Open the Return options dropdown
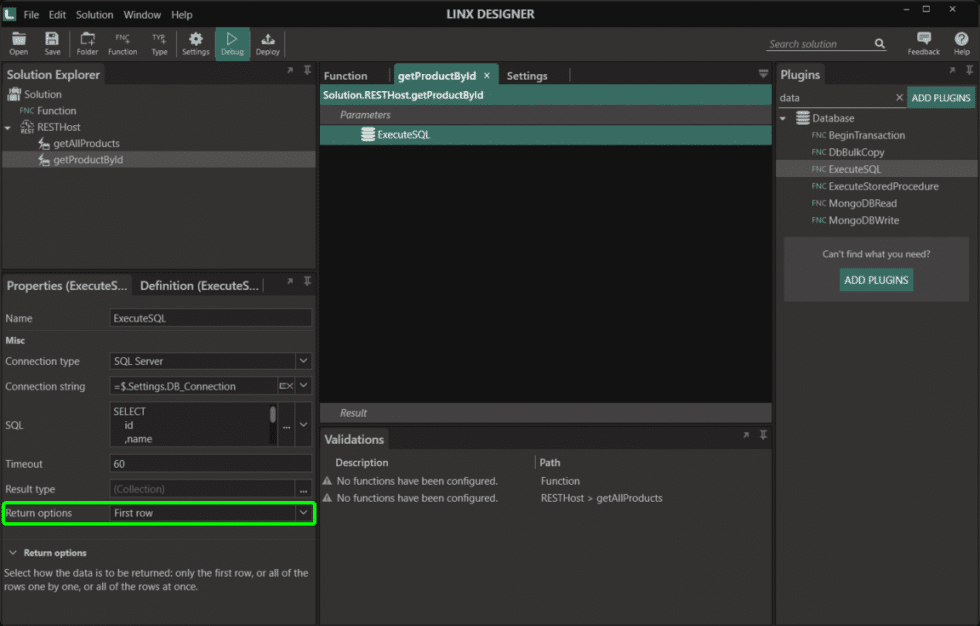The image size is (980, 626). (303, 513)
